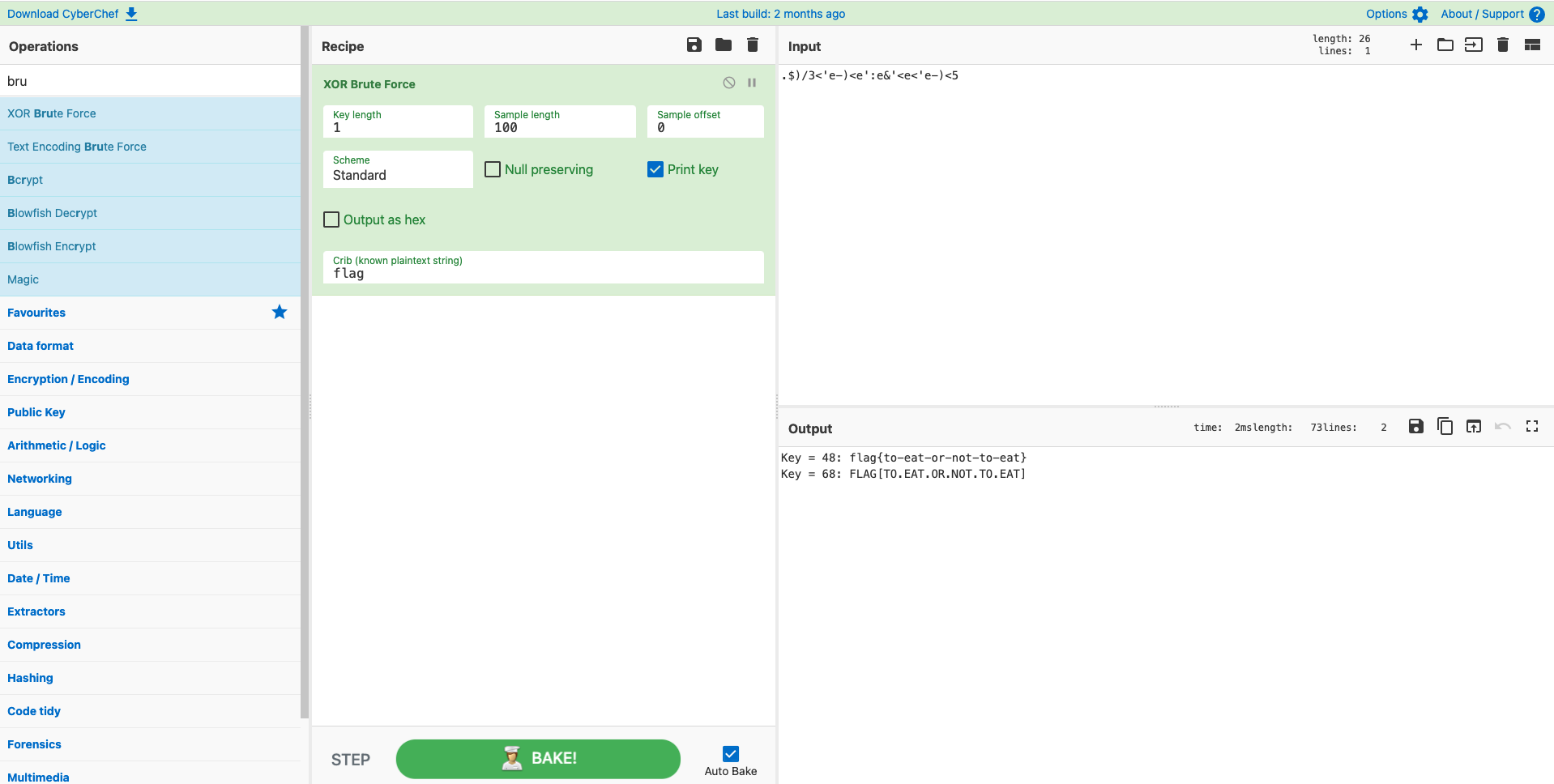Toggle the Auto Bake checkbox
The image size is (1554, 784).
(731, 754)
